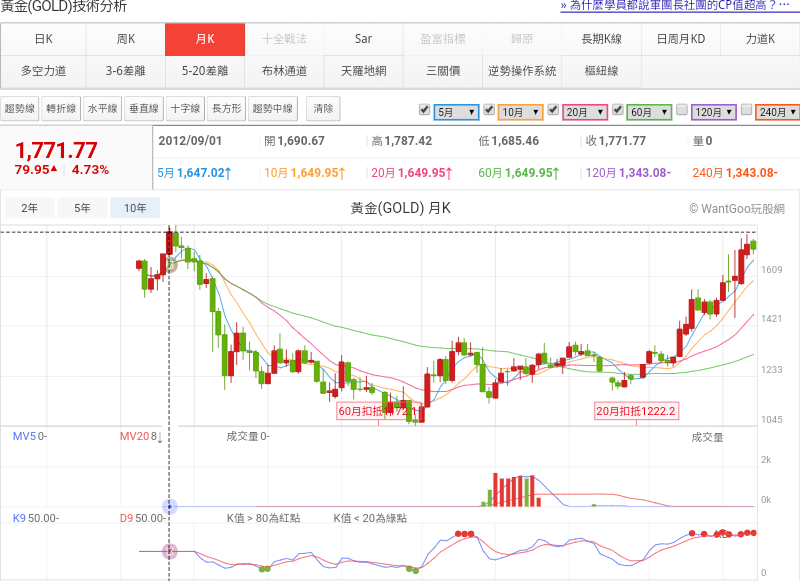Screen dimensions: 800x581
Task: Tick the 240月 moving average checkbox
Action: (746, 110)
